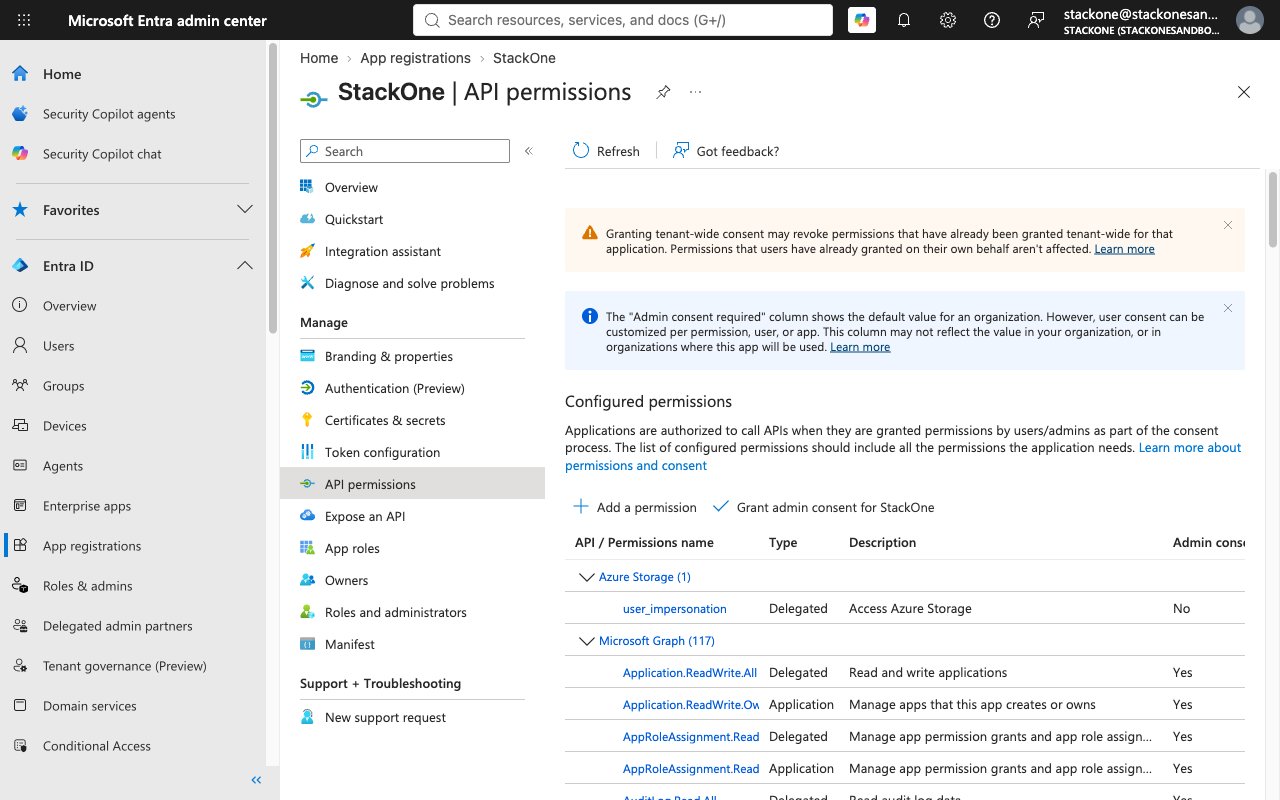Open the portal waffle menu icon
This screenshot has height=800, width=1280.
pyautogui.click(x=24, y=20)
